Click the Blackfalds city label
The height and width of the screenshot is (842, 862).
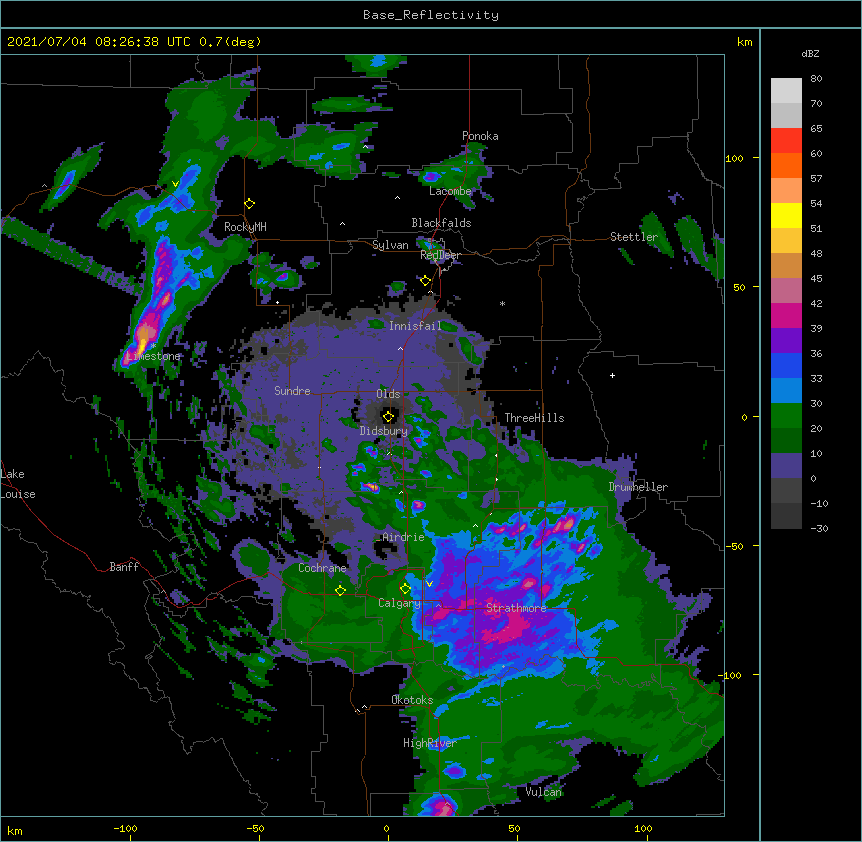[441, 223]
